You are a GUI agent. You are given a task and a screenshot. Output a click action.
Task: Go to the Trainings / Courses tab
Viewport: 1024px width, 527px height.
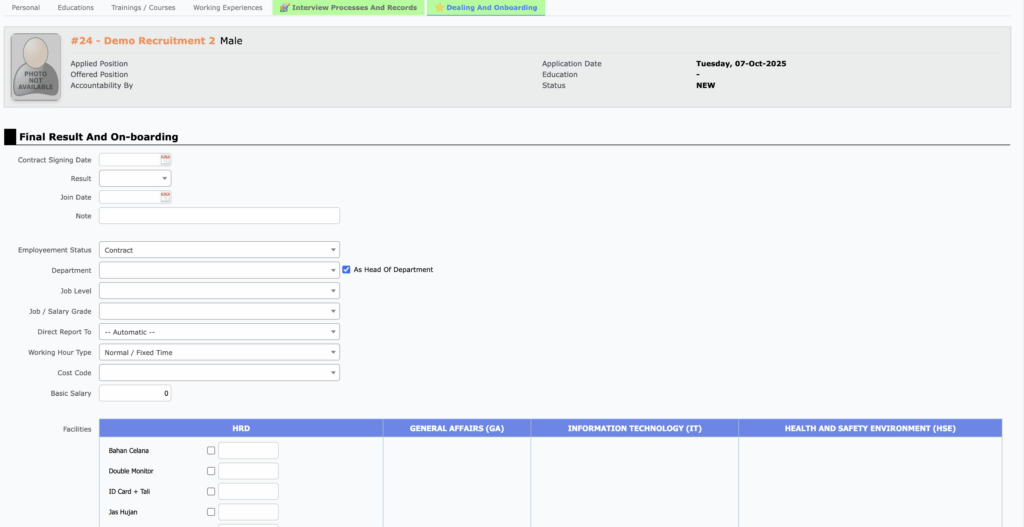[143, 8]
